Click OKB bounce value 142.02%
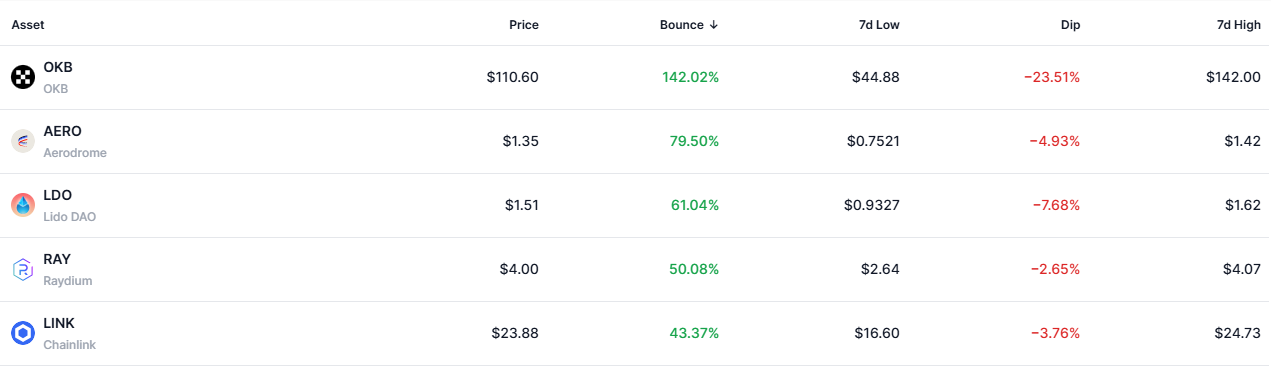1271x366 pixels. [x=690, y=77]
